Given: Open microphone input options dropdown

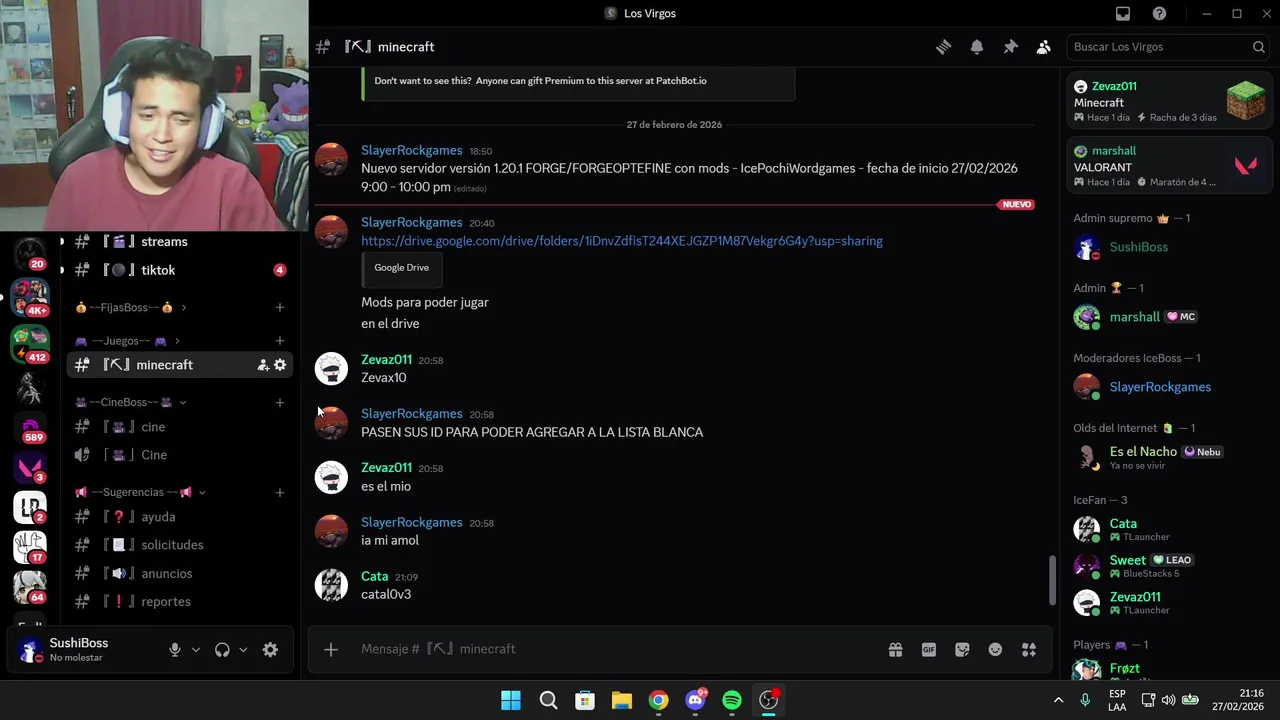Looking at the screenshot, I should coord(196,650).
